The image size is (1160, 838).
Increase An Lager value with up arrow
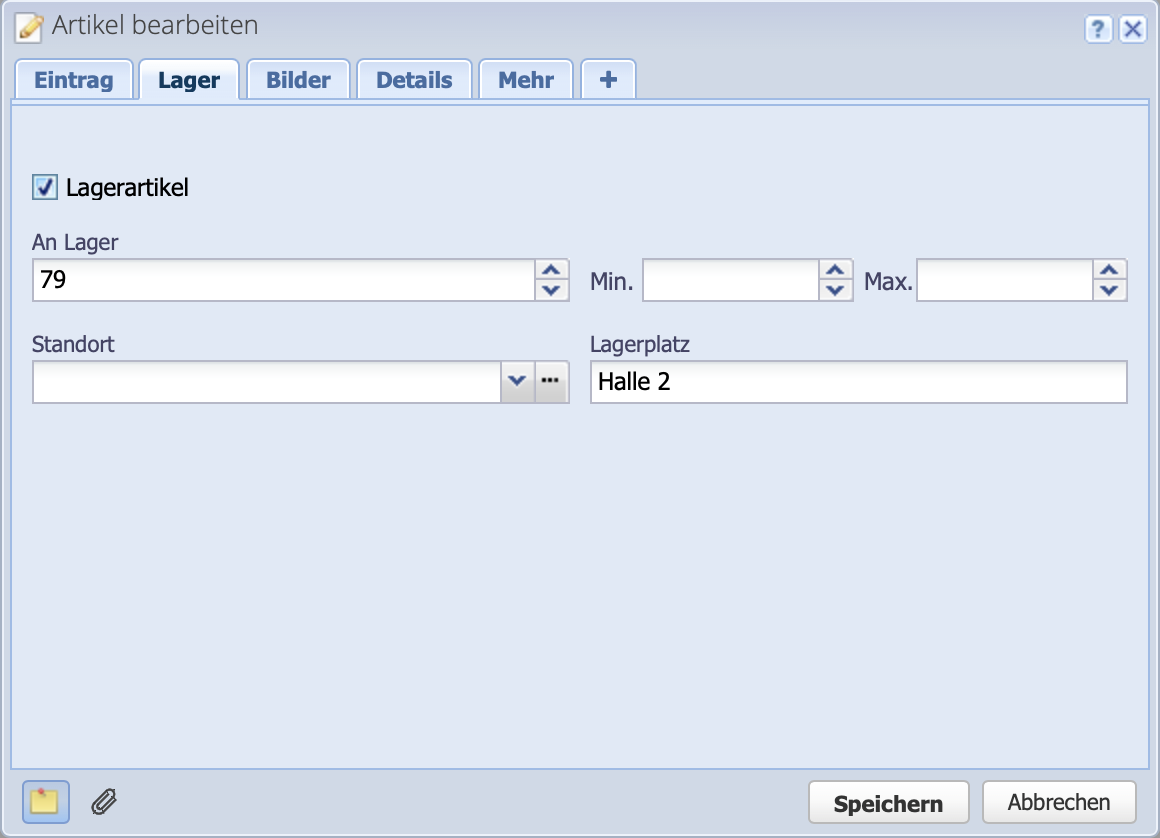pos(549,270)
